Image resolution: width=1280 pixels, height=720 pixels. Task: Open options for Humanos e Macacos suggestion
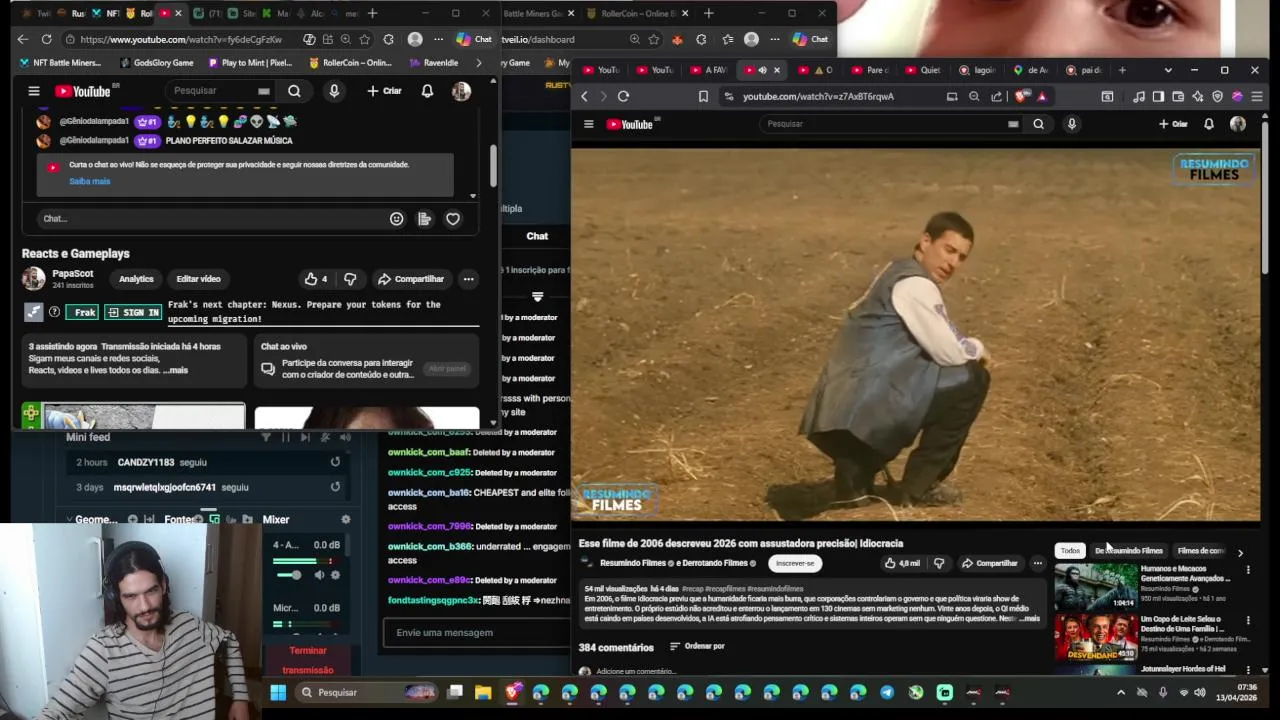click(x=1248, y=569)
